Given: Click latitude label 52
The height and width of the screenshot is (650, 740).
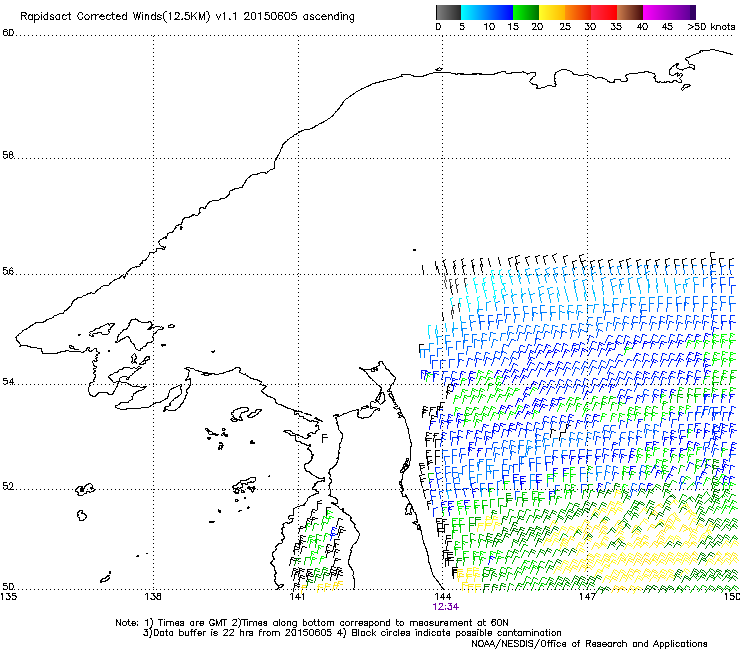Looking at the screenshot, I should [8, 486].
